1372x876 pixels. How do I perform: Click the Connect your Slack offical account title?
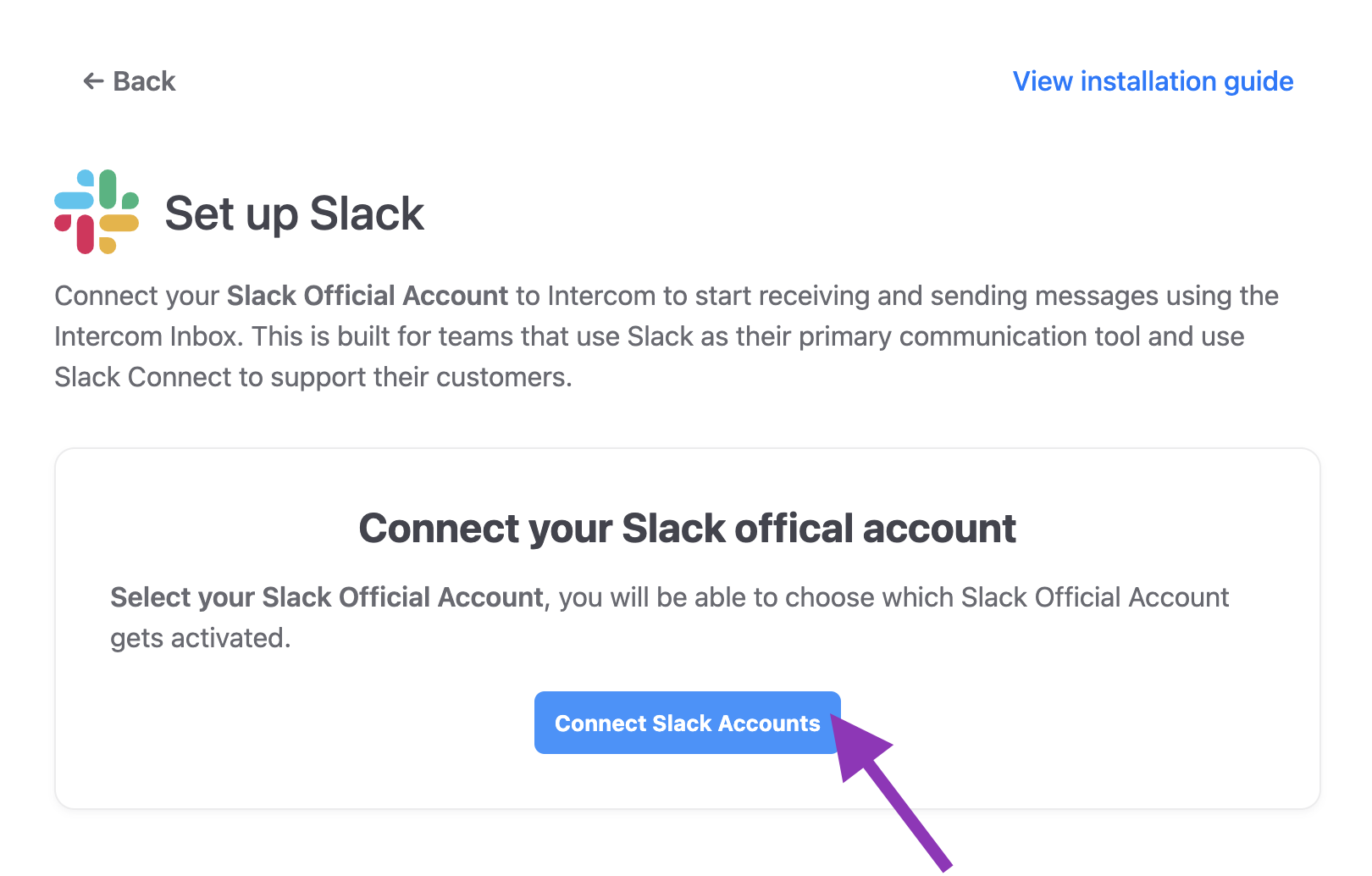point(687,529)
